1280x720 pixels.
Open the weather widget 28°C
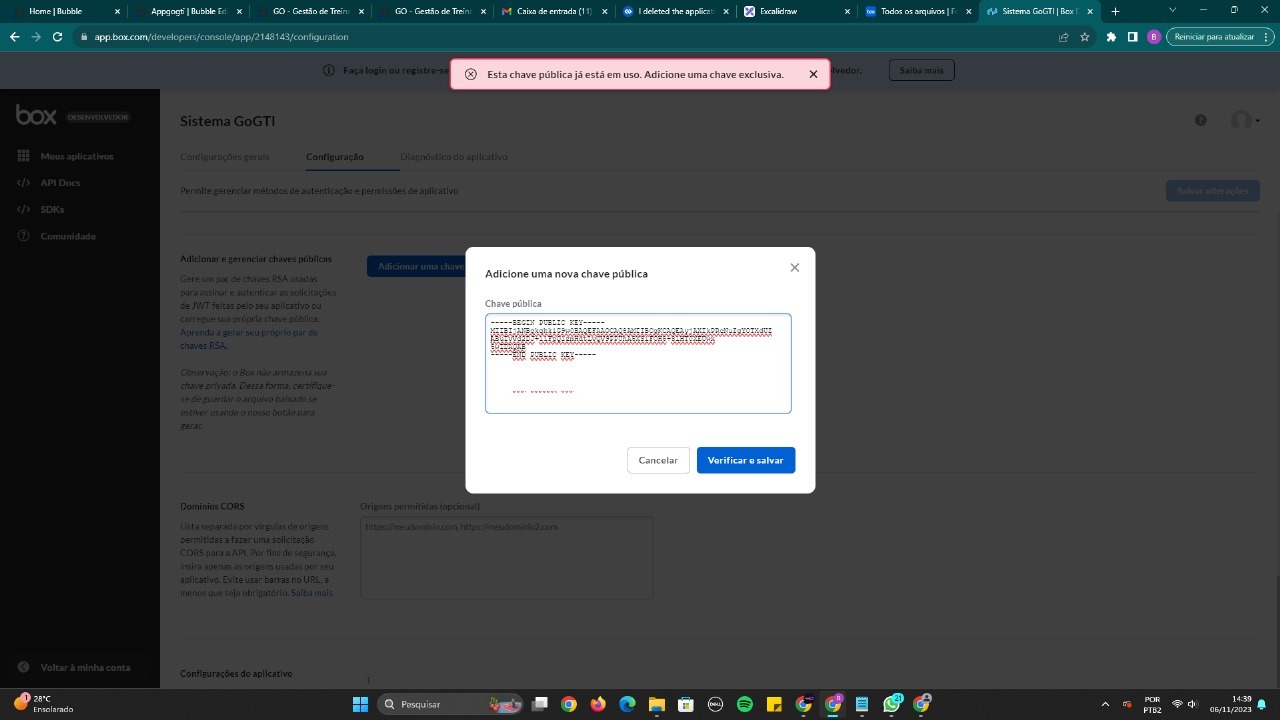[x=42, y=704]
